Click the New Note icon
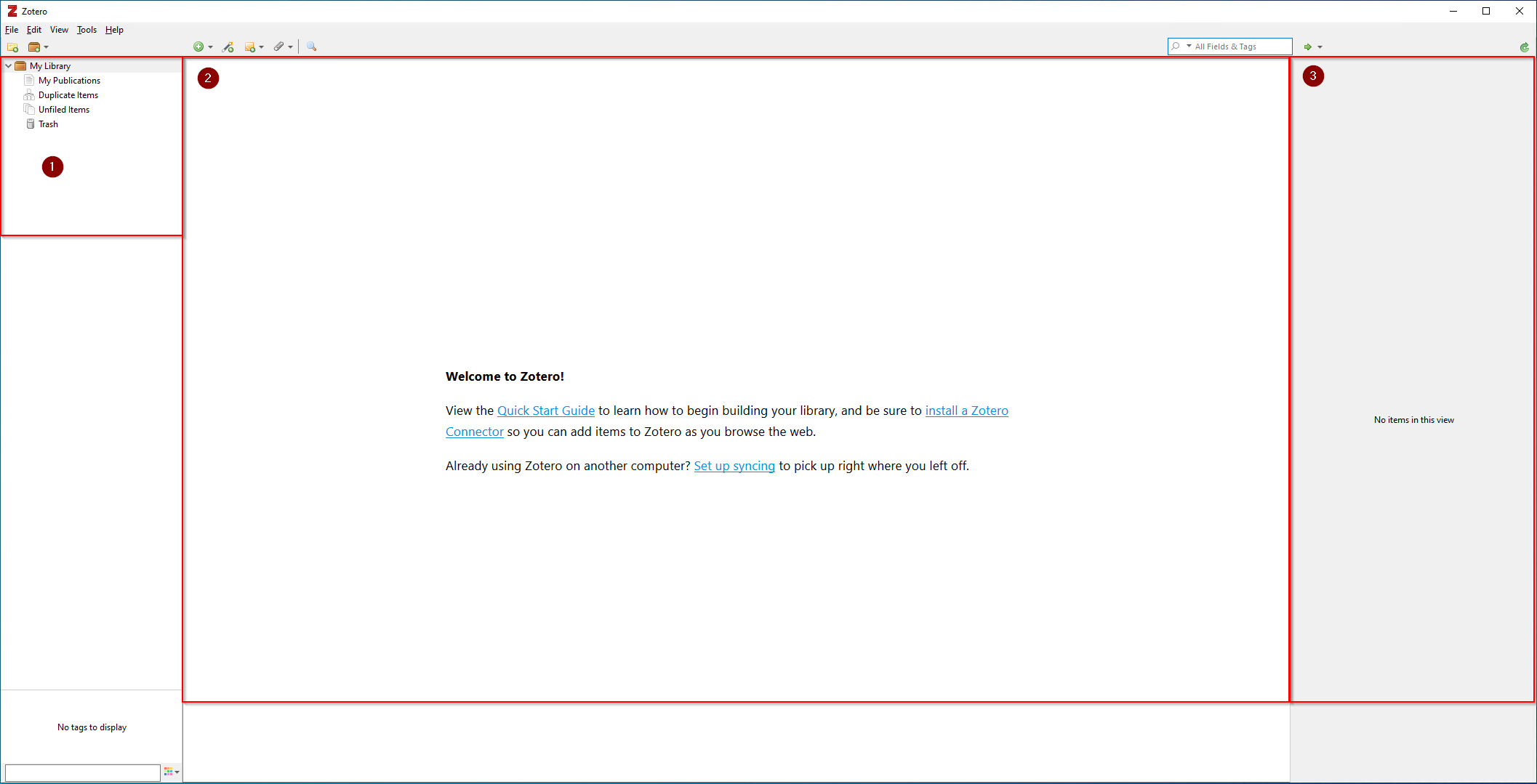The width and height of the screenshot is (1537, 784). point(250,47)
